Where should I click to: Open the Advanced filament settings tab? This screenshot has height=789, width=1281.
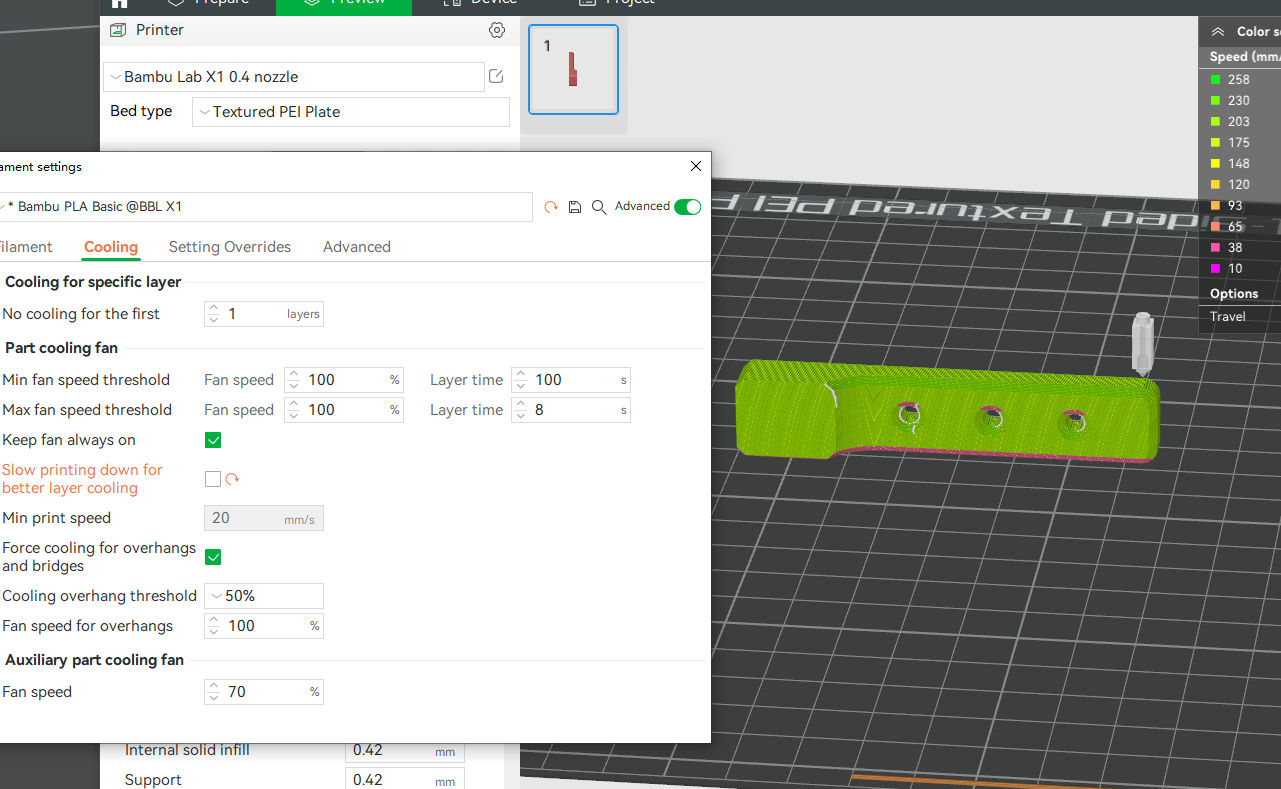(356, 246)
